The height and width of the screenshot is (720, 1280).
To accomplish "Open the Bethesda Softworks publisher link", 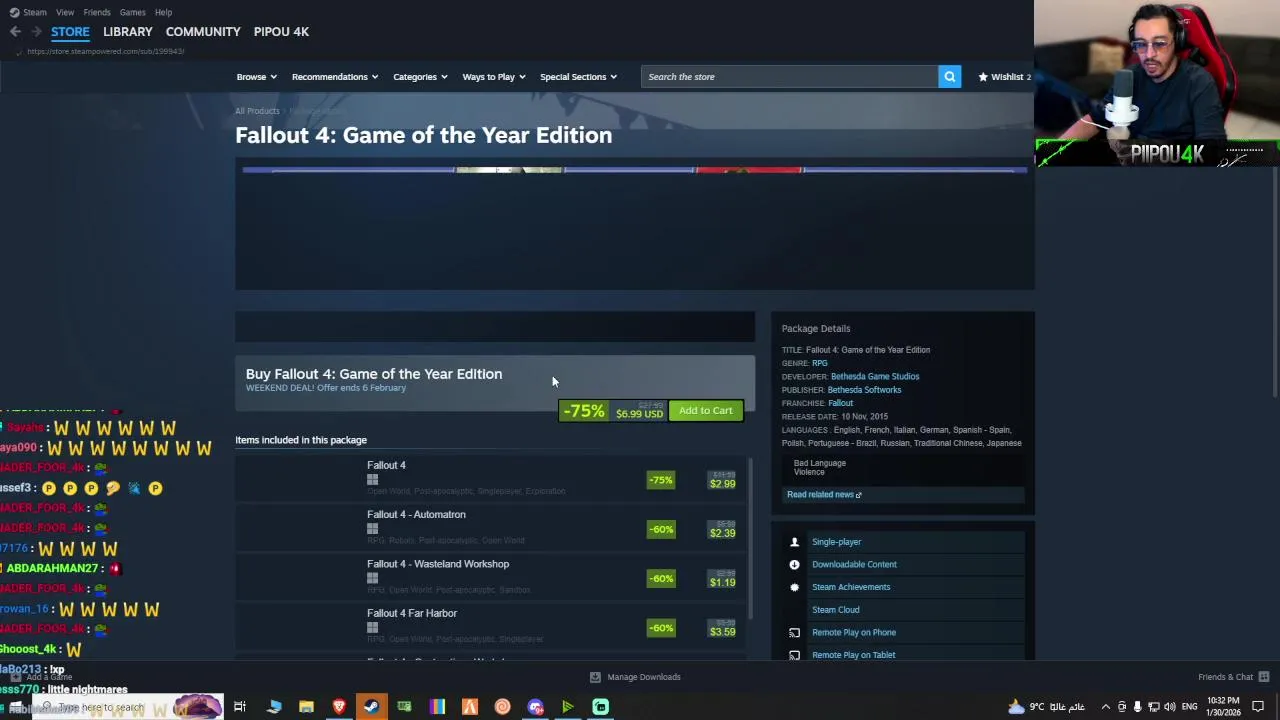I will [864, 390].
